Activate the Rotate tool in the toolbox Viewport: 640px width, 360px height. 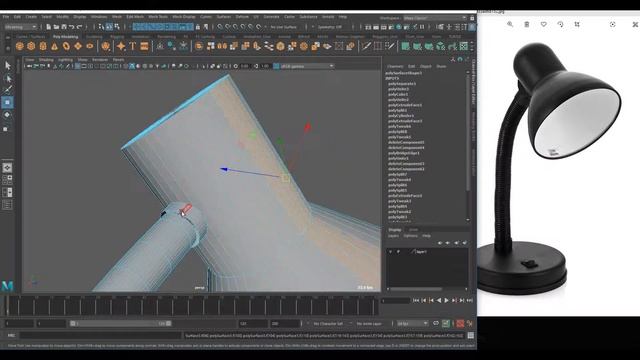(x=7, y=115)
